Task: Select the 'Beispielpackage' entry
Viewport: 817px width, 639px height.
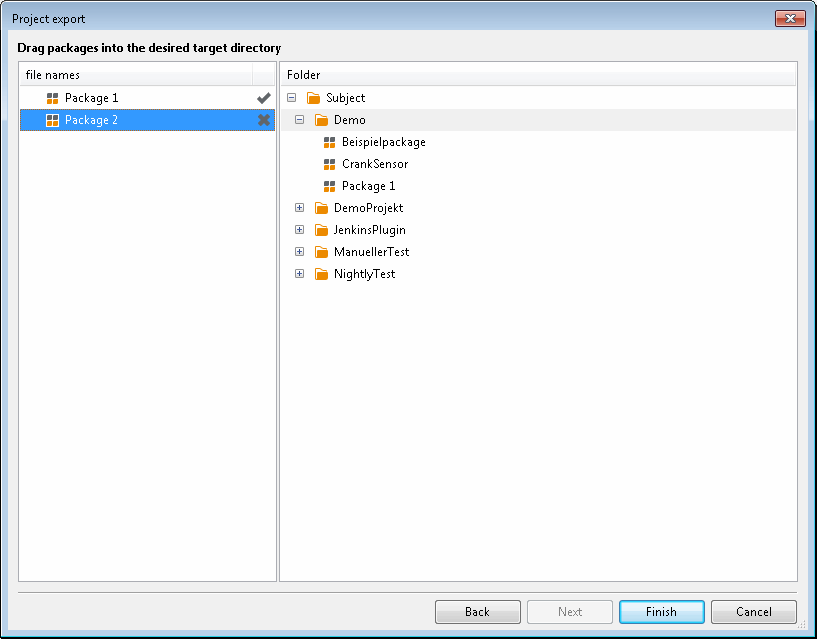Action: click(384, 142)
